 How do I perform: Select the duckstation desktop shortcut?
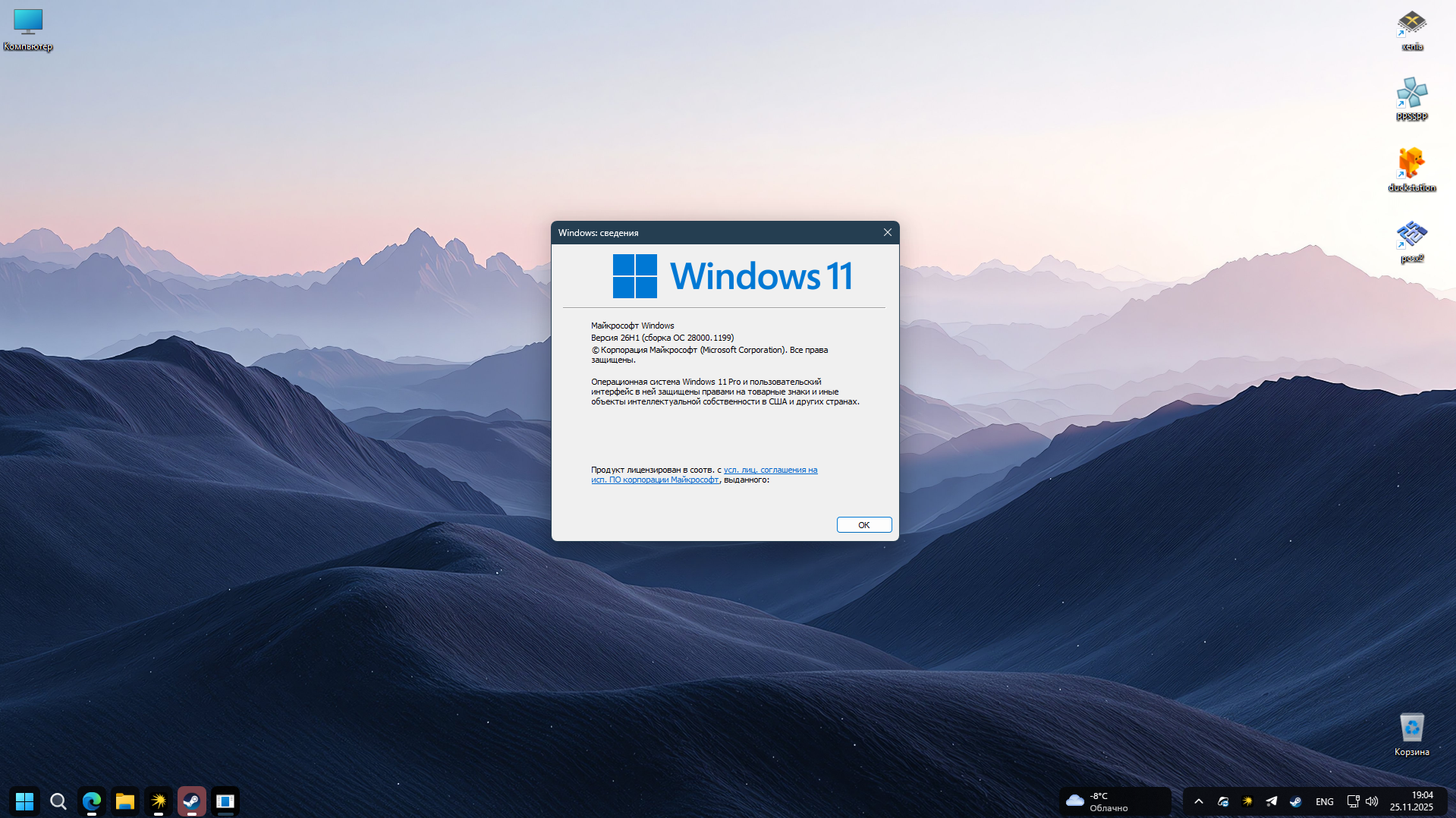[x=1411, y=170]
